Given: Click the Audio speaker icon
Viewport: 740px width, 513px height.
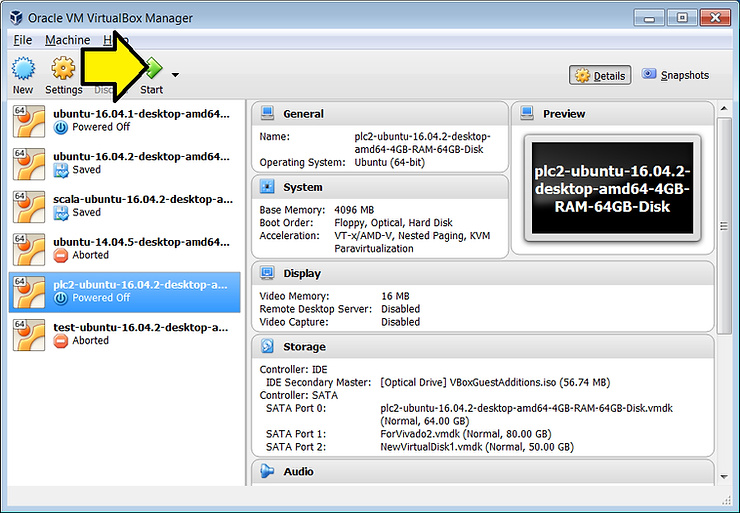Looking at the screenshot, I should 267,471.
